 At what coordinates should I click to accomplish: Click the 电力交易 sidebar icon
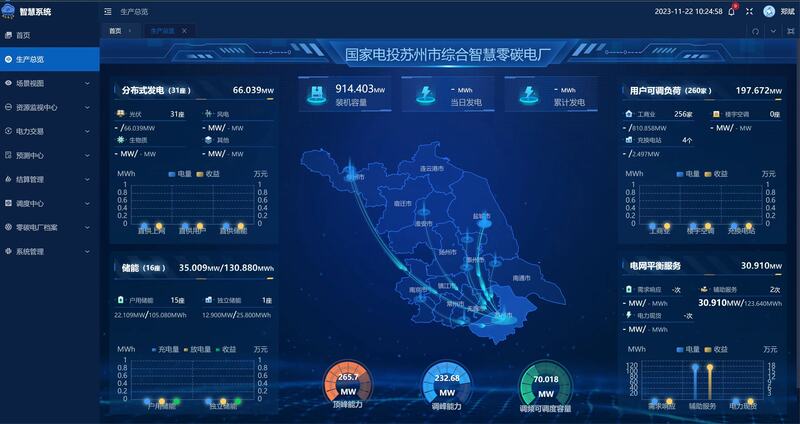(x=8, y=131)
